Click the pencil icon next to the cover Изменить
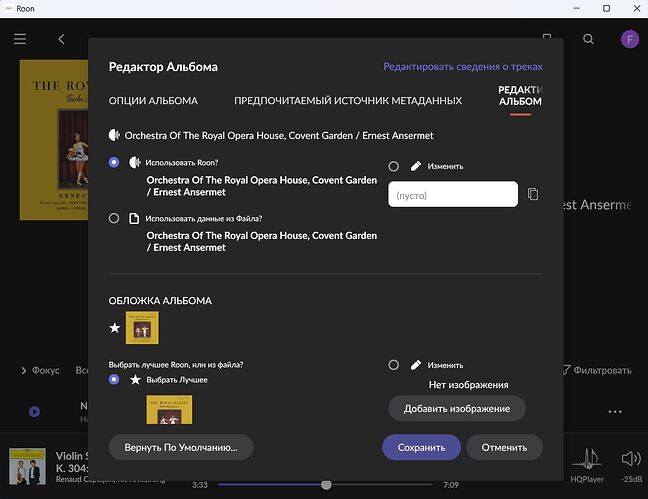 tap(416, 365)
